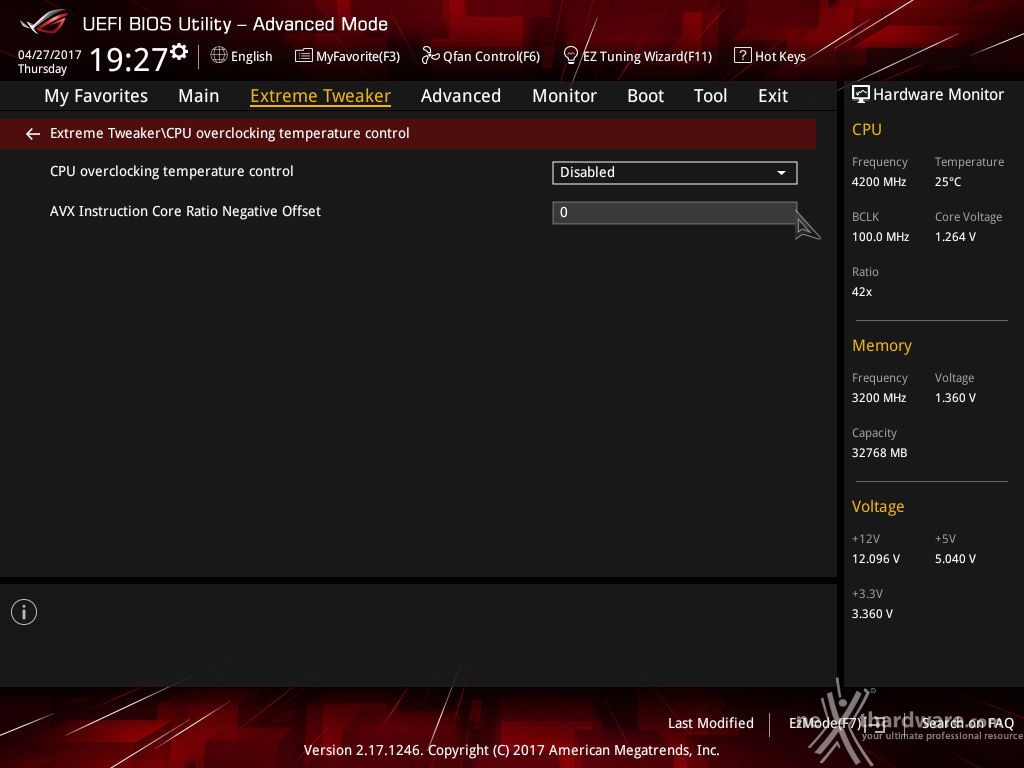Open the Boot tab
The width and height of the screenshot is (1024, 768).
click(x=645, y=96)
